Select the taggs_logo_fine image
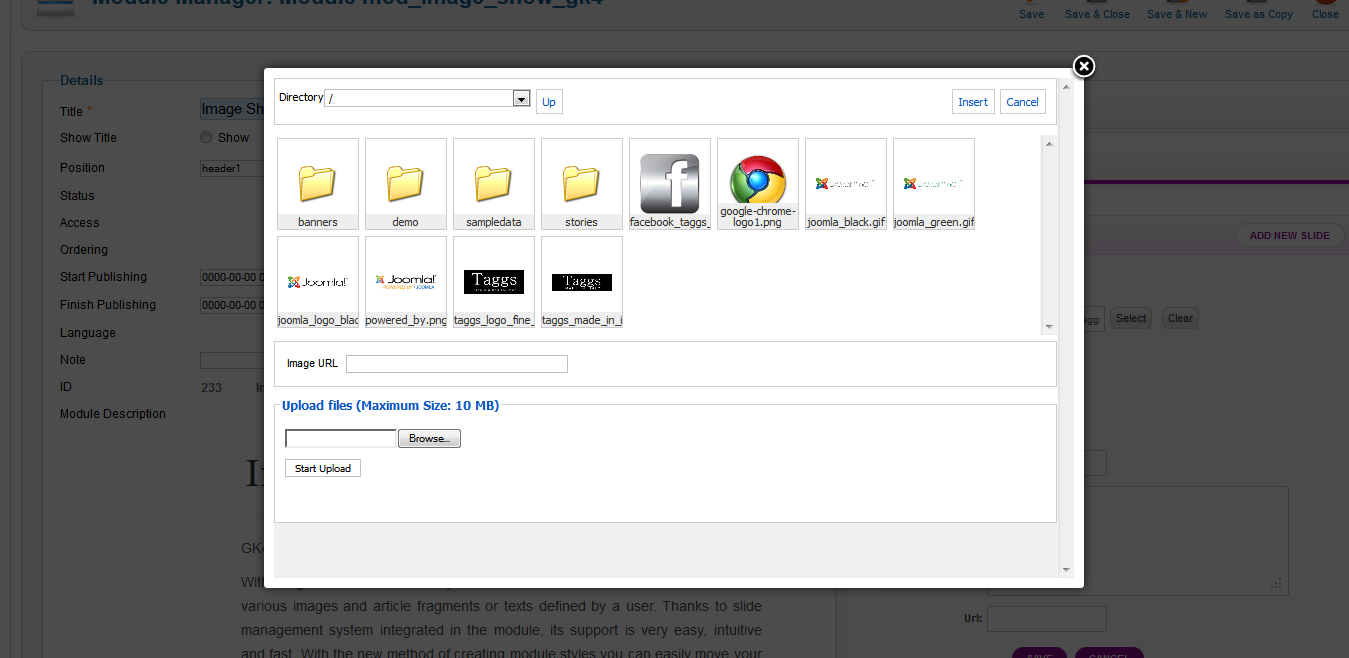 (493, 282)
